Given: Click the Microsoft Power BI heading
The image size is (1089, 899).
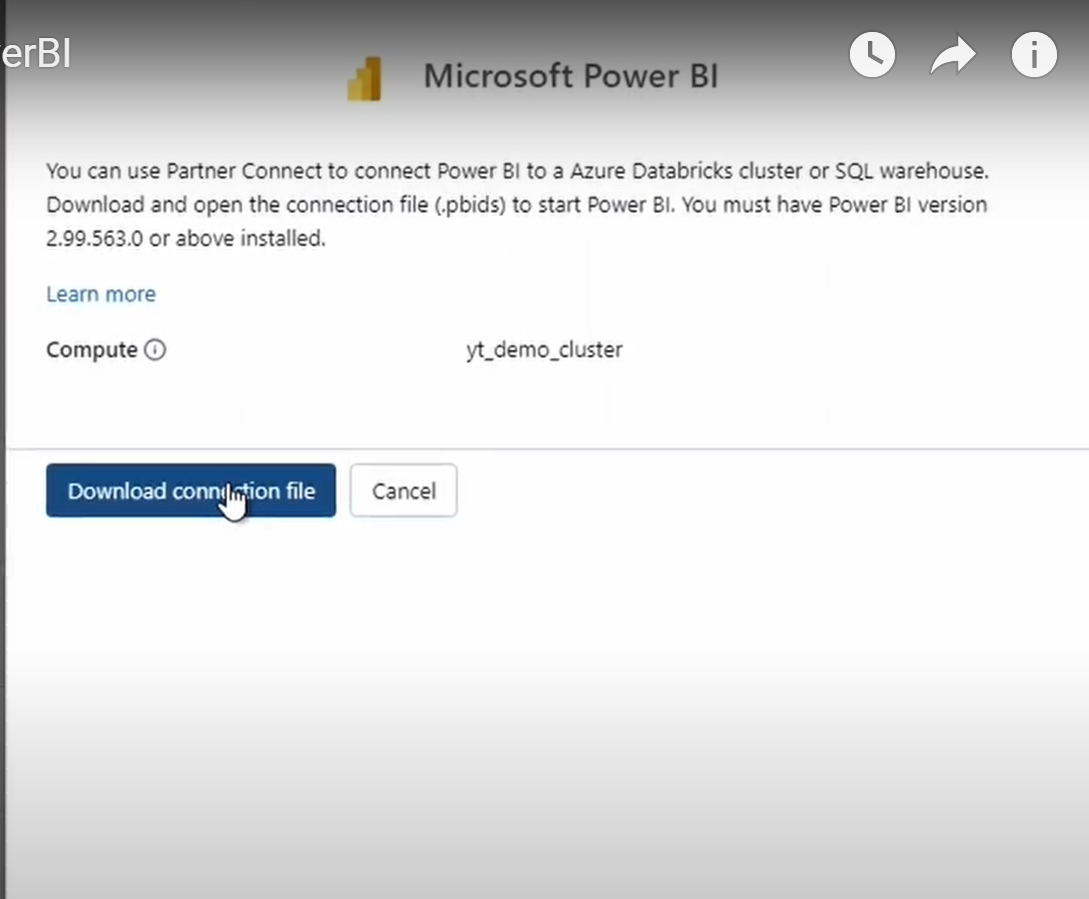Looking at the screenshot, I should pos(571,76).
